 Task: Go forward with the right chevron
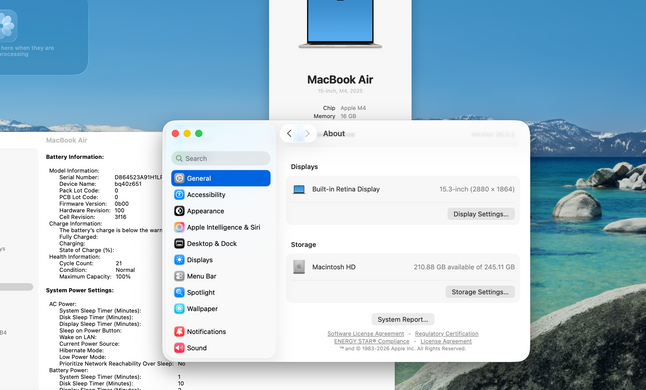tap(307, 133)
